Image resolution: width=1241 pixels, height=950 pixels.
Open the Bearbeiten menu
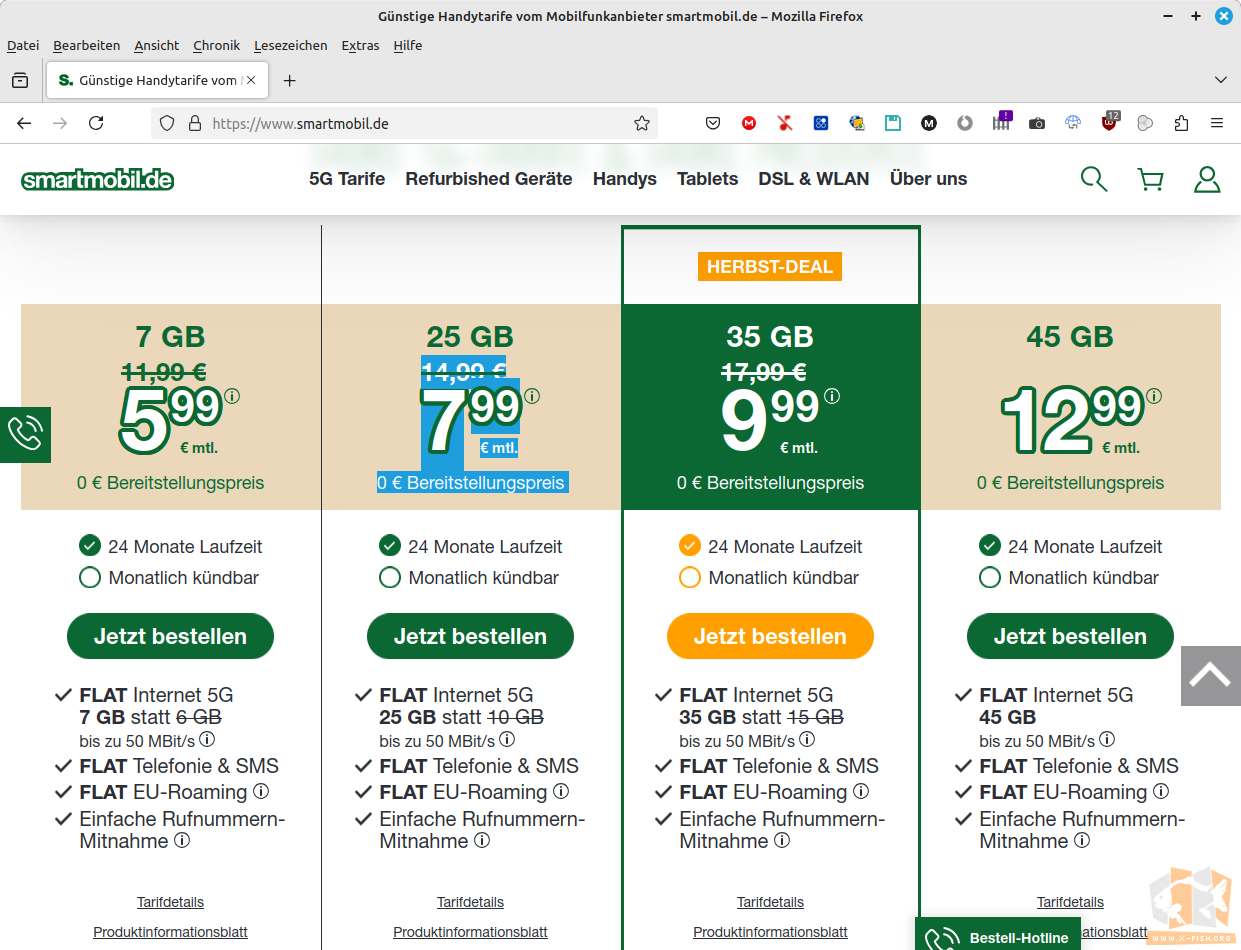(87, 45)
